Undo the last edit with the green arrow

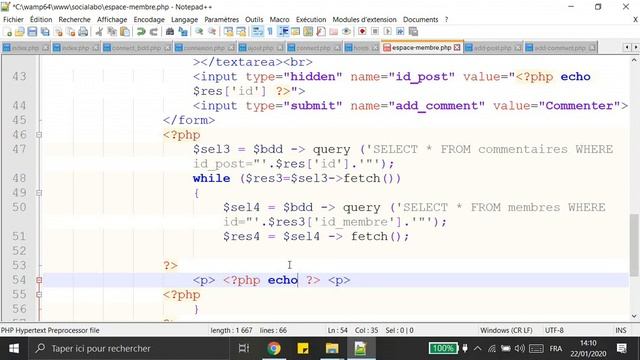point(141,31)
